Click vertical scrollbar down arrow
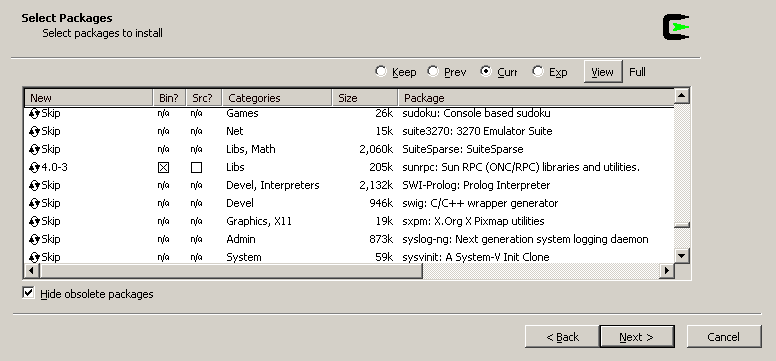Viewport: 776px width, 361px height. [x=682, y=256]
